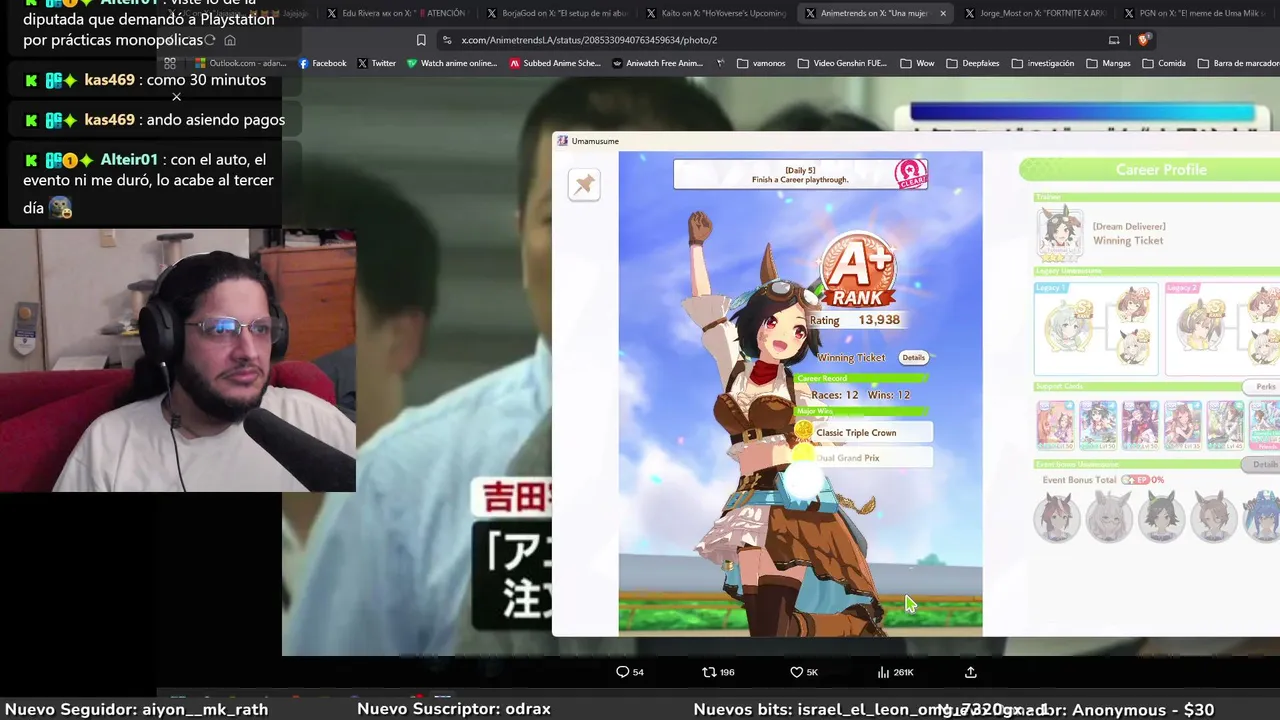Click the share icon under the photo
The width and height of the screenshot is (1280, 720).
point(970,672)
